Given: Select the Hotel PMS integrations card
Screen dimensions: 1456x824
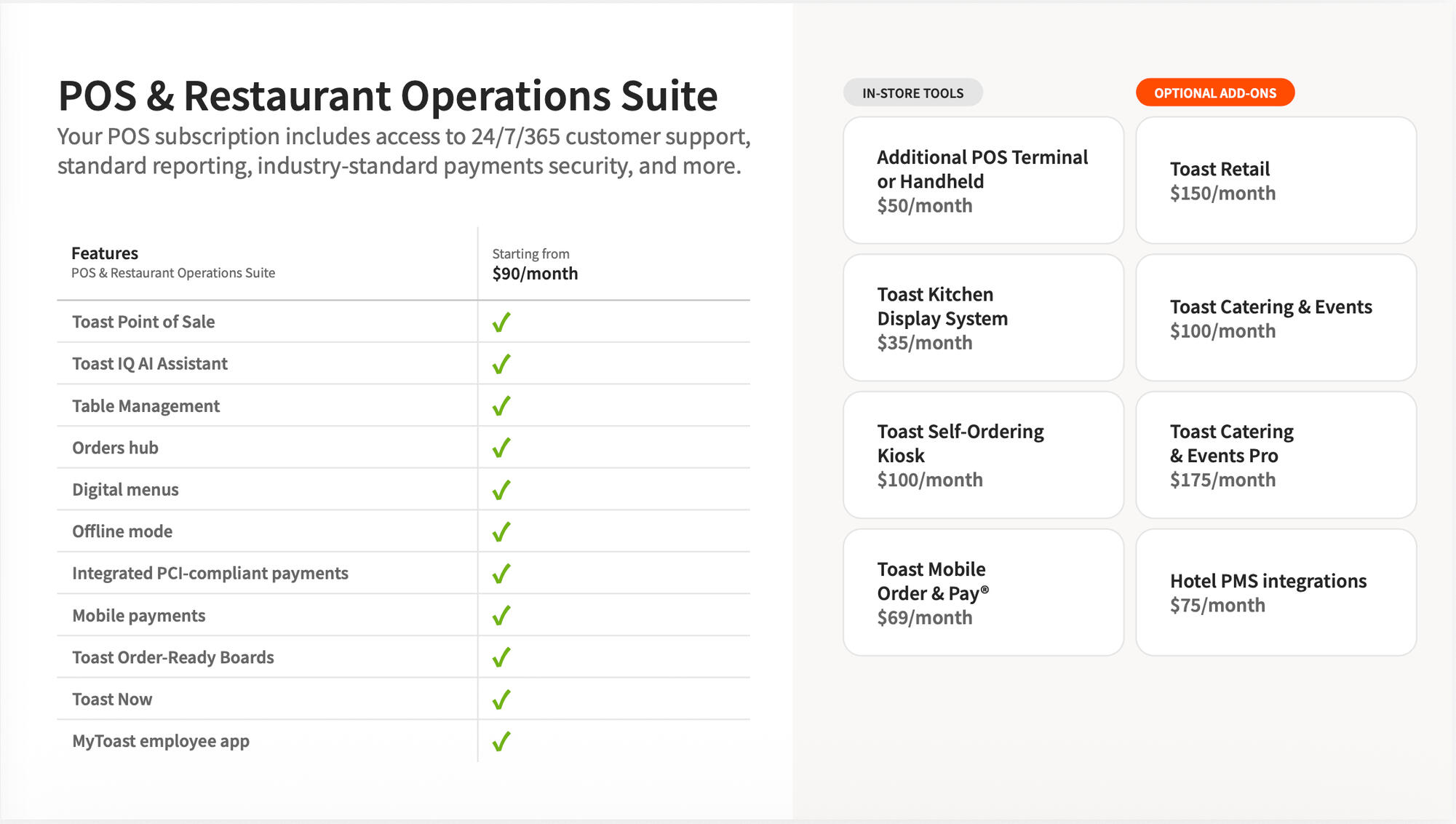Looking at the screenshot, I should [x=1276, y=593].
